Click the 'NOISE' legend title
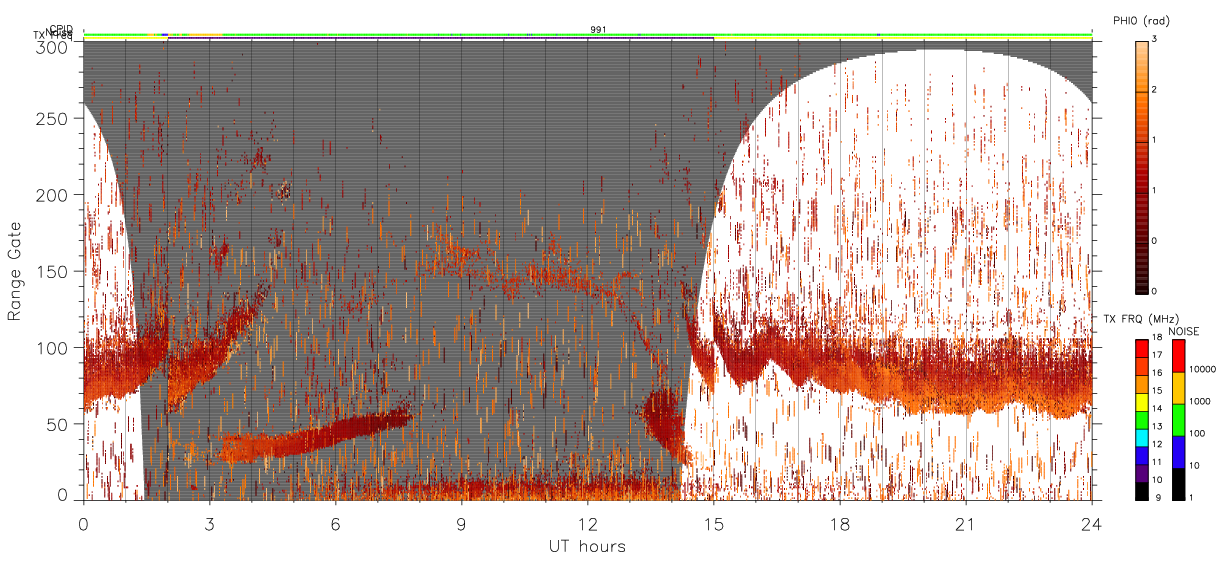 point(1184,330)
